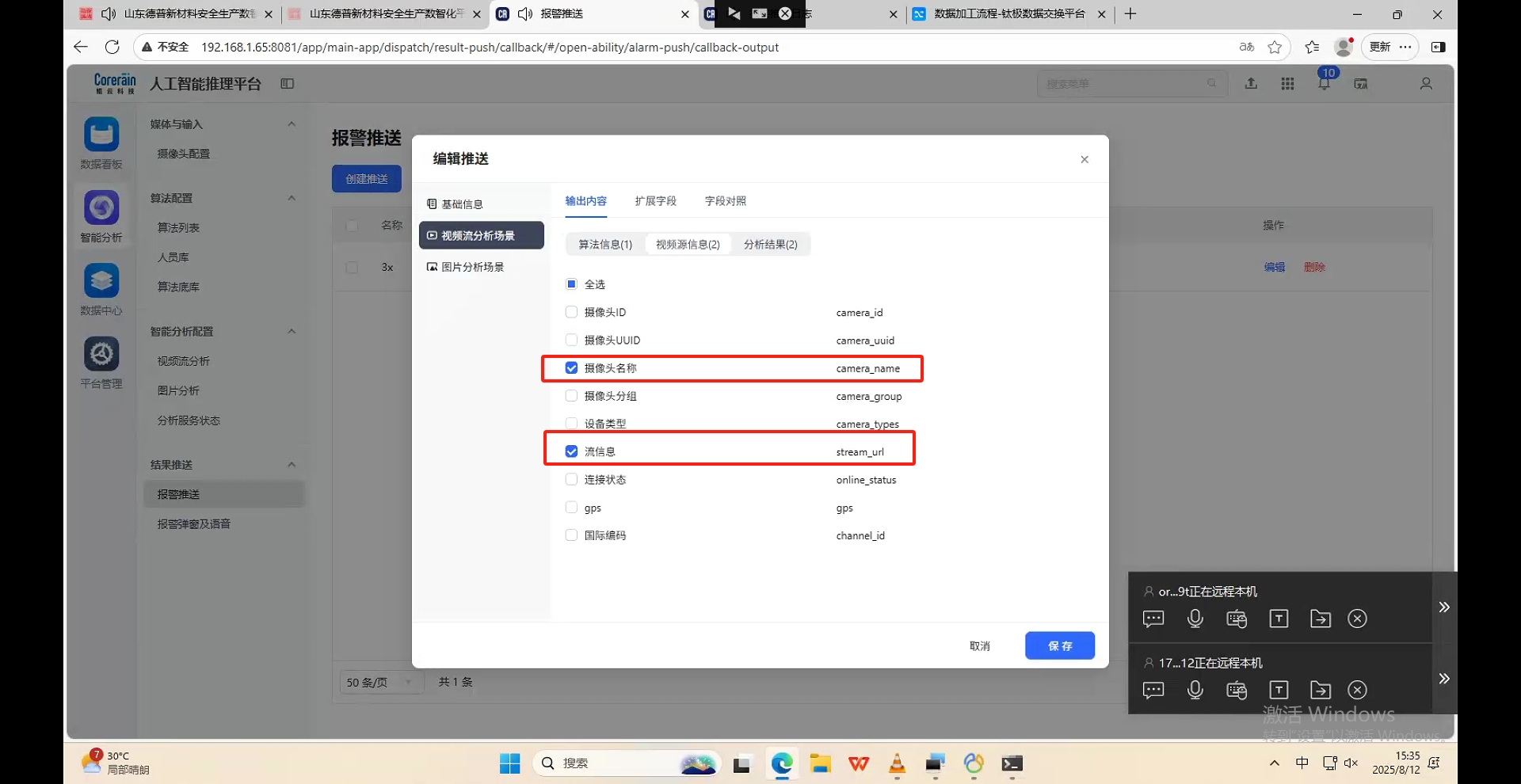Open the browser favorites list icon
The width and height of the screenshot is (1521, 784).
click(1312, 47)
